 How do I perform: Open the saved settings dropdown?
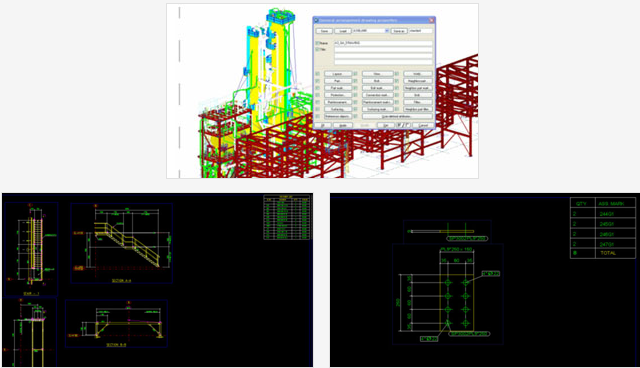point(387,31)
